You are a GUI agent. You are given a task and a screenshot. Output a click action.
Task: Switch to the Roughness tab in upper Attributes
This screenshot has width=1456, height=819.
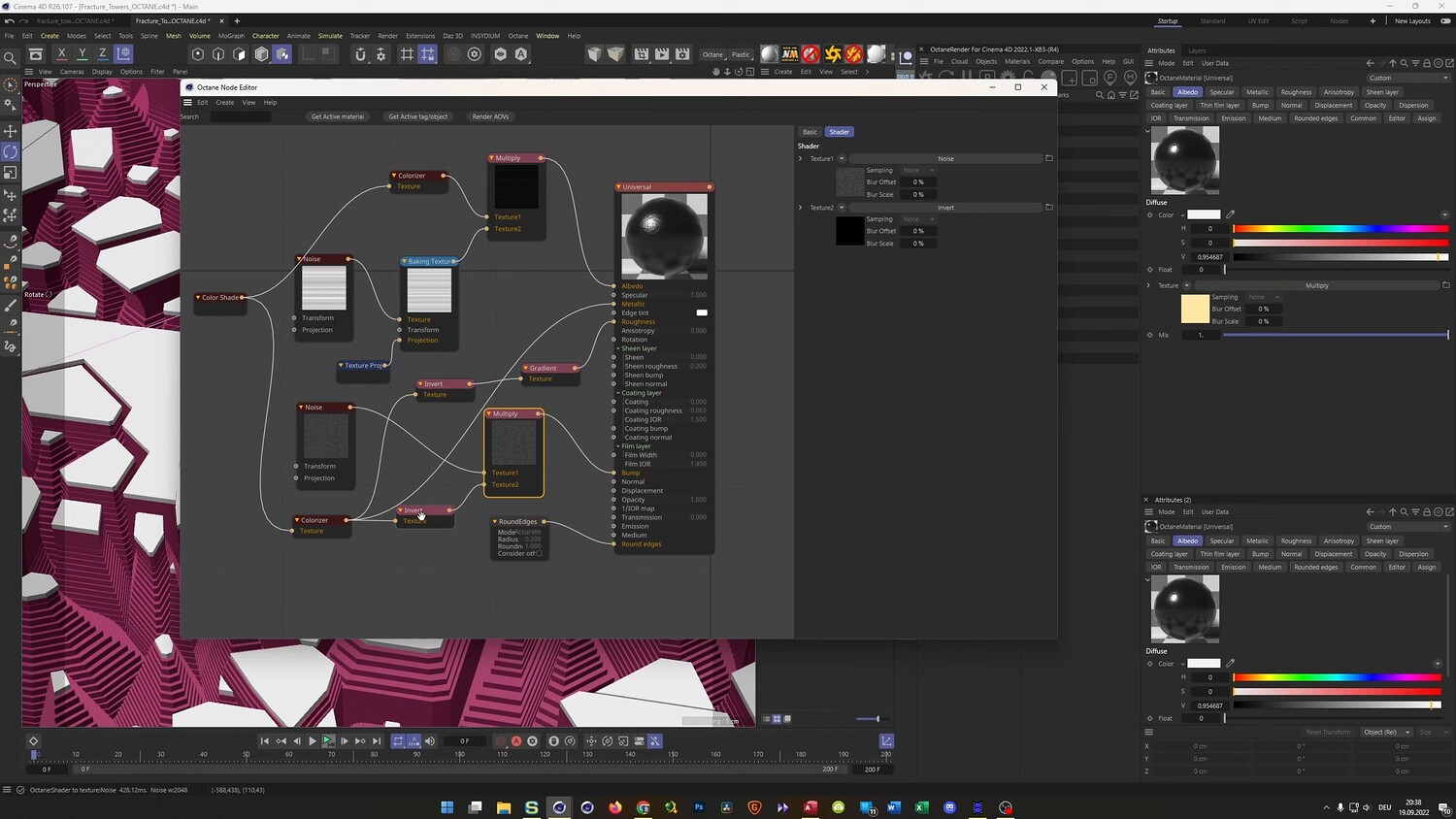pyautogui.click(x=1296, y=92)
